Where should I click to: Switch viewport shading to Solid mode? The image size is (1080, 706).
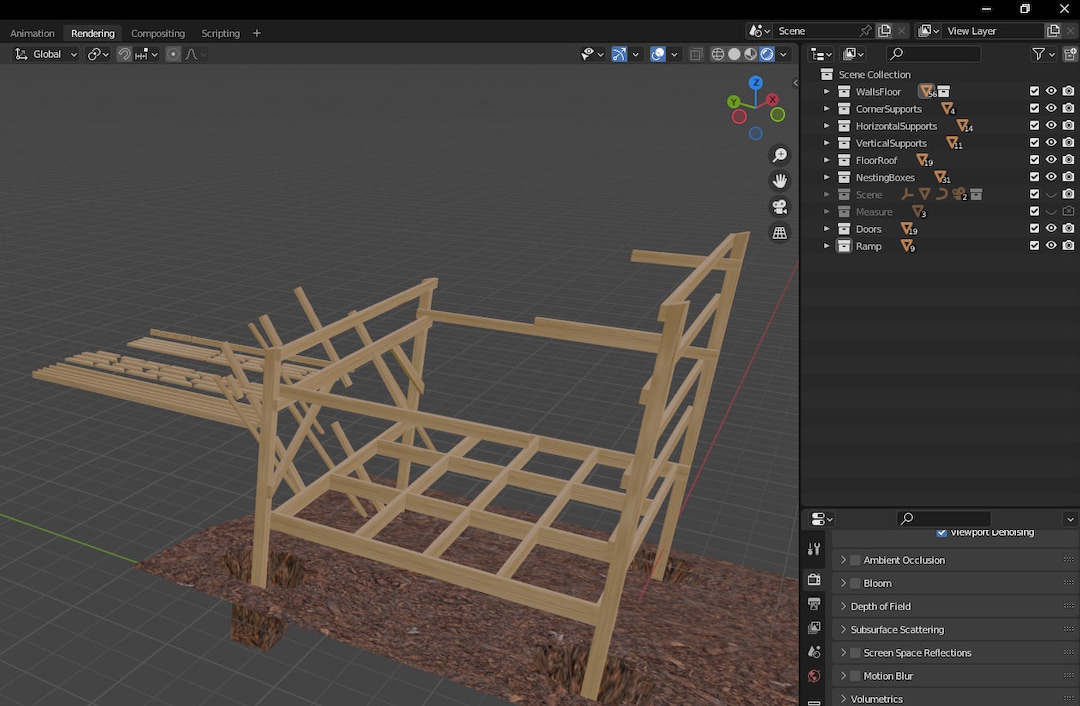pyautogui.click(x=735, y=53)
